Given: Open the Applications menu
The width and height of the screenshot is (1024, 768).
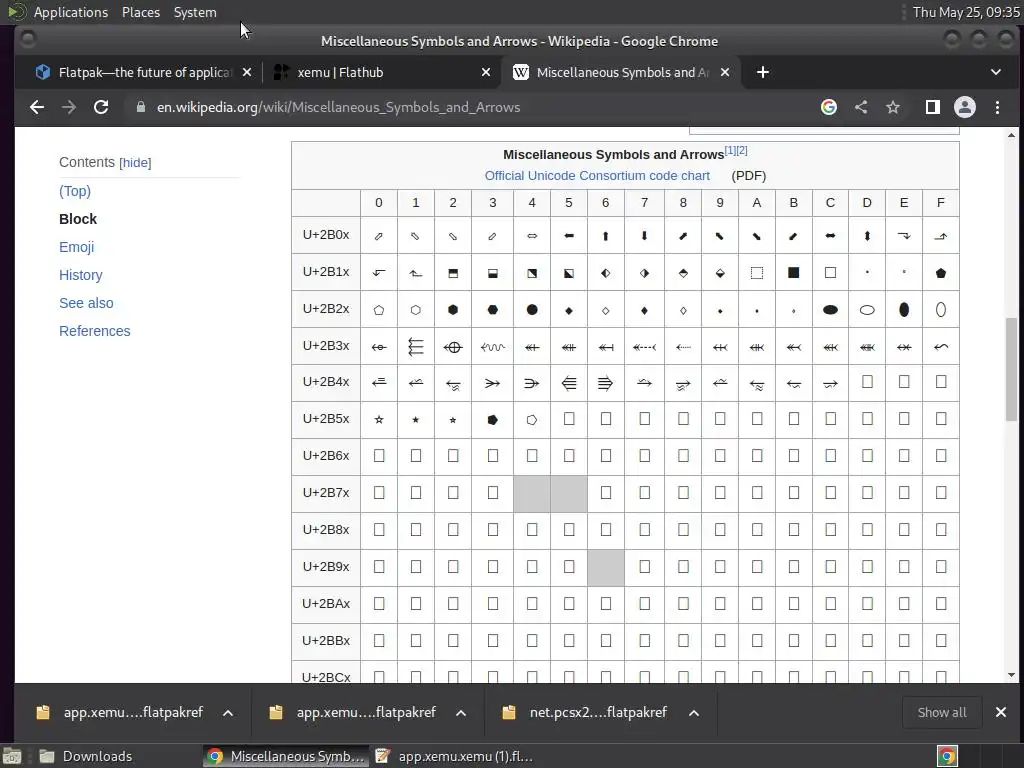Looking at the screenshot, I should coord(71,12).
